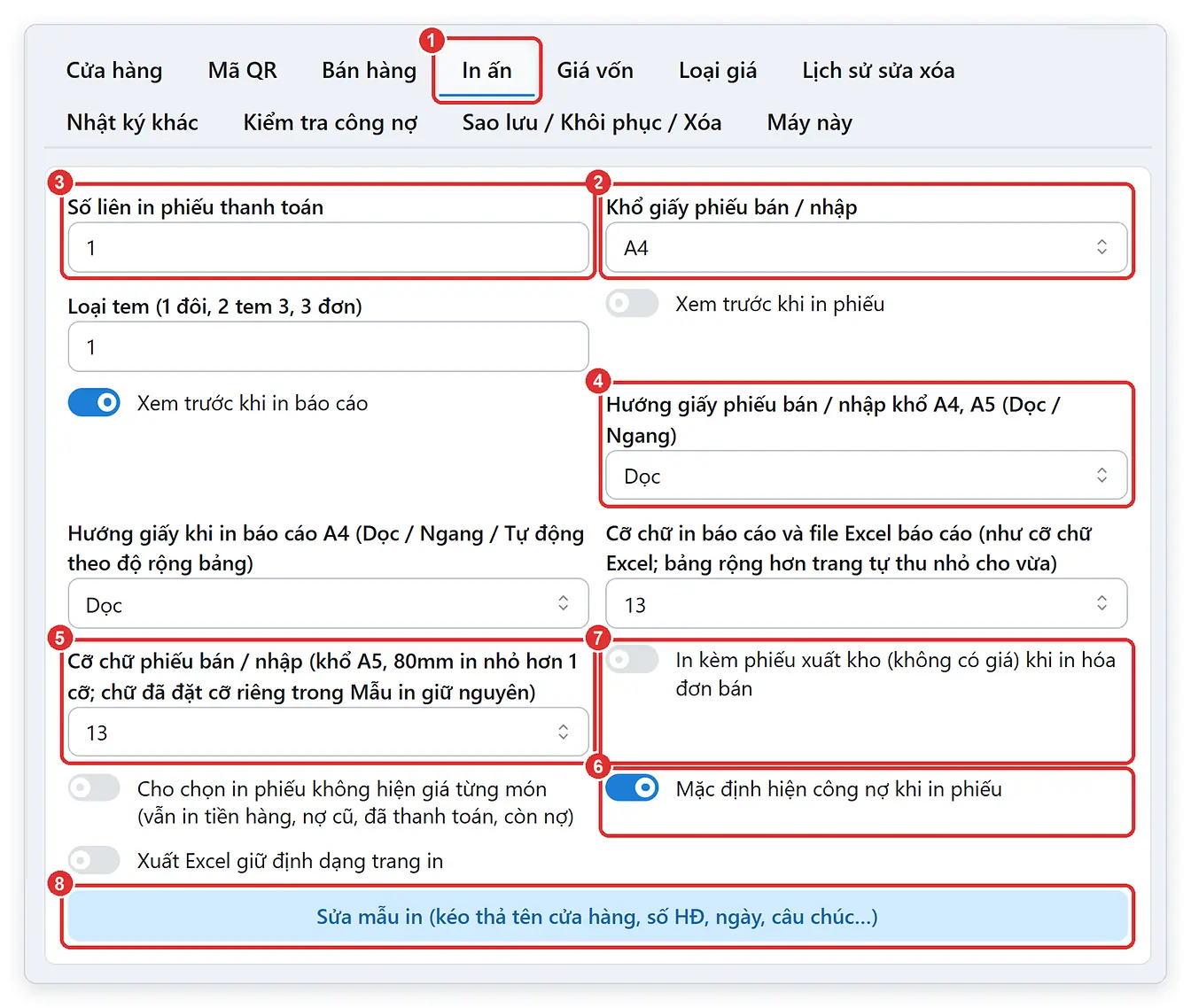Toggle In kèm phiếu xuất kho switch
The width and height of the screenshot is (1191, 1008).
[x=632, y=659]
